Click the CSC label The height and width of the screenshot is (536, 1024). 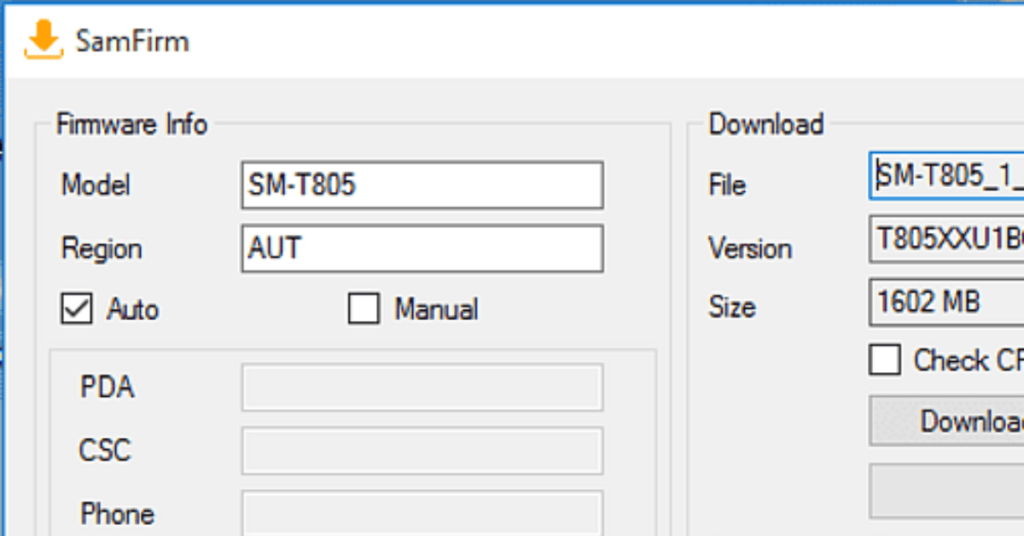pyautogui.click(x=105, y=450)
